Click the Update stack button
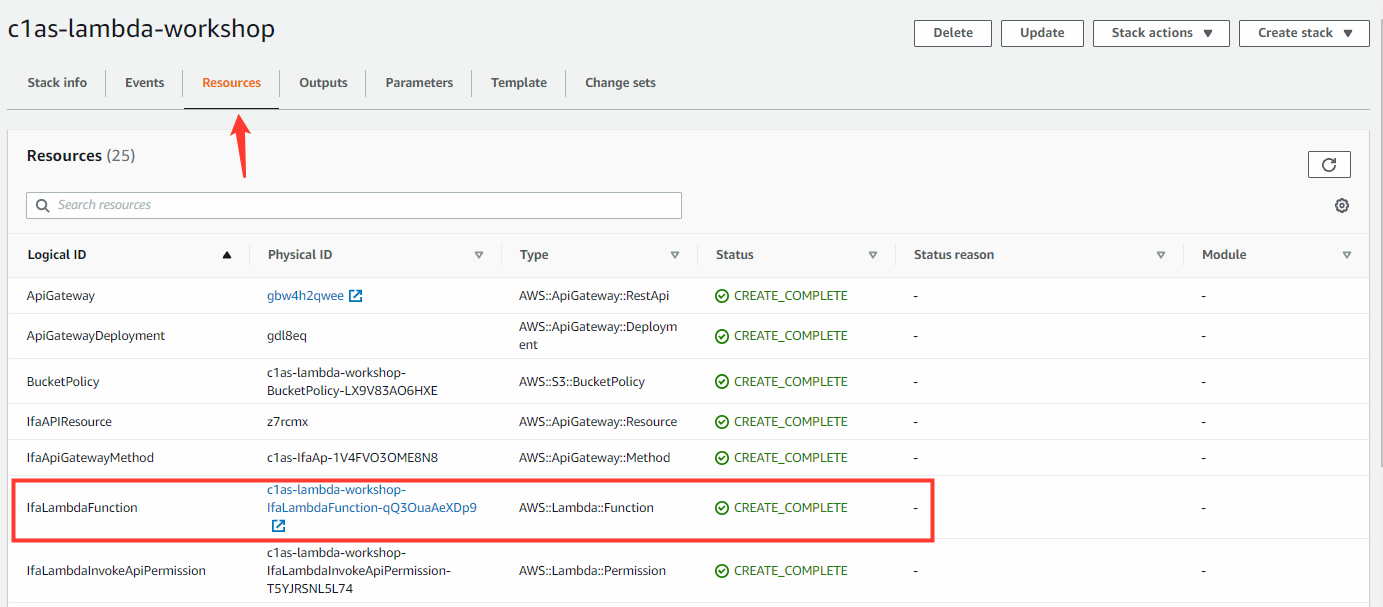 [x=1042, y=33]
